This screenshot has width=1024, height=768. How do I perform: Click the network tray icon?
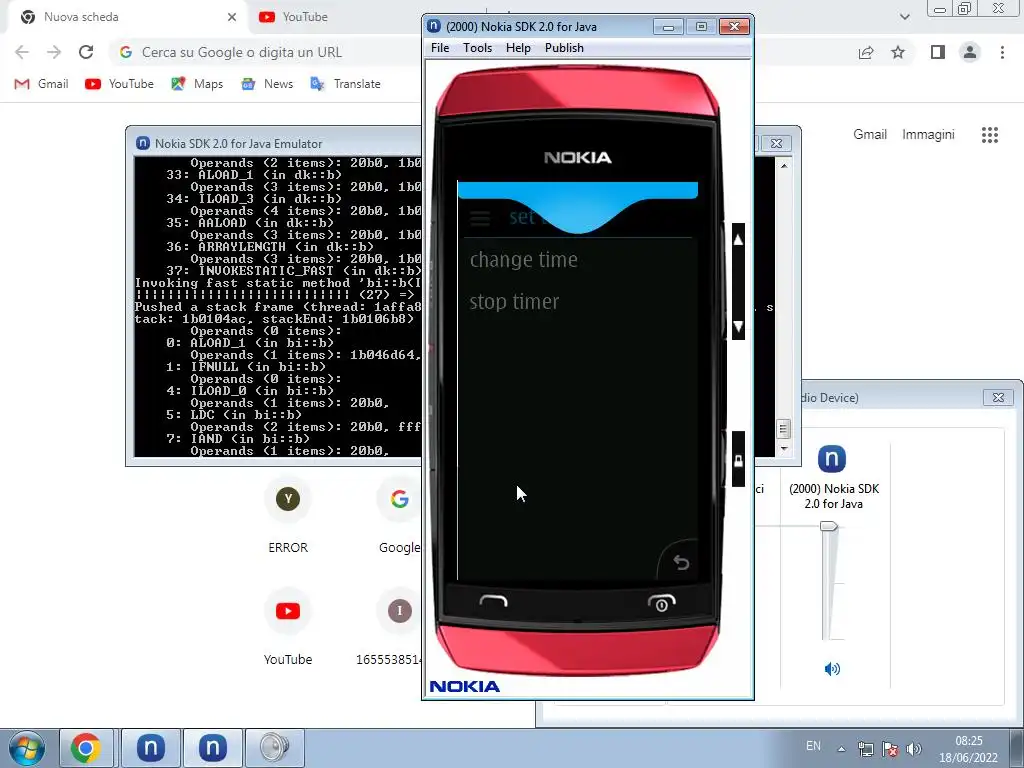pyautogui.click(x=866, y=749)
